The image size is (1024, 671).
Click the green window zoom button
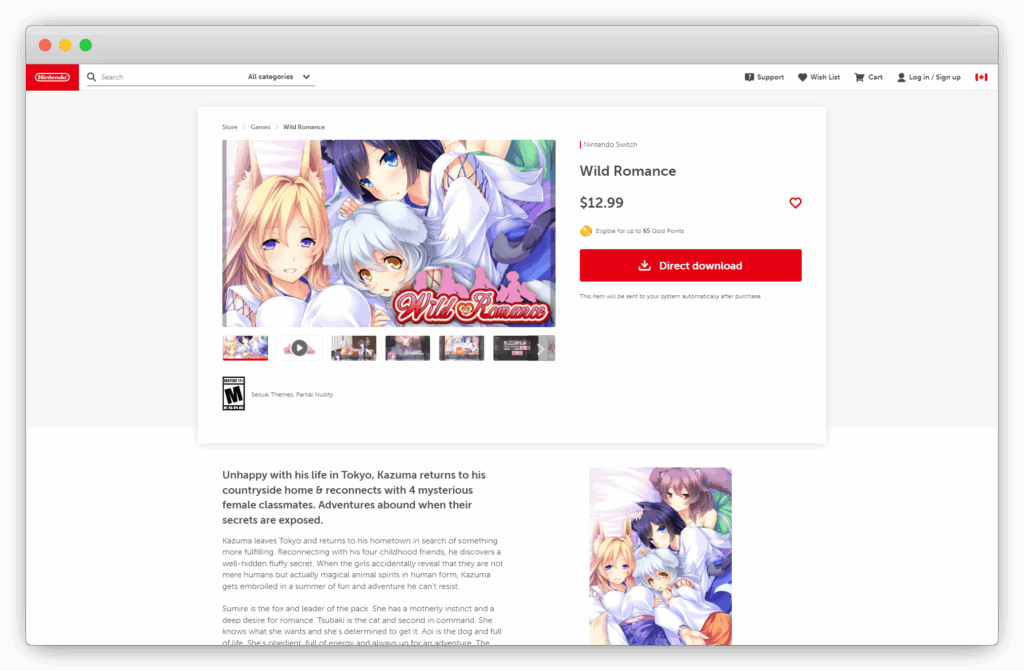pos(86,45)
